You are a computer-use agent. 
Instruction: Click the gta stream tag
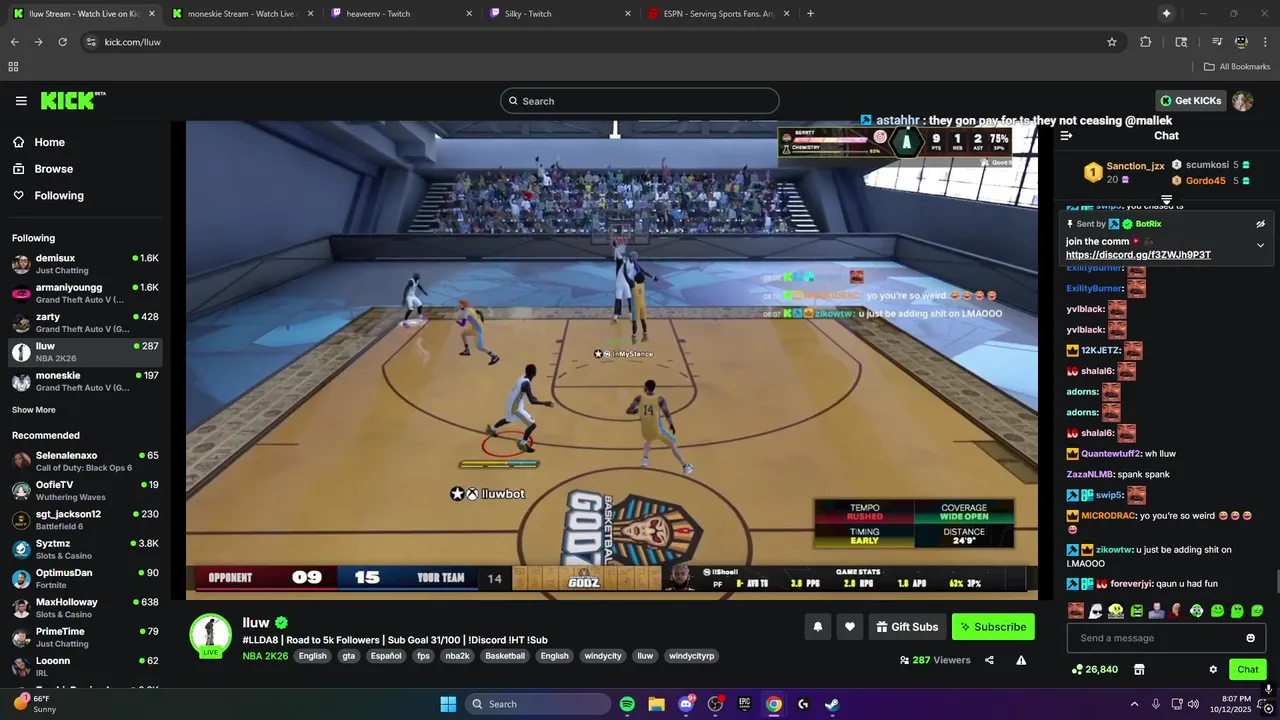coord(348,656)
